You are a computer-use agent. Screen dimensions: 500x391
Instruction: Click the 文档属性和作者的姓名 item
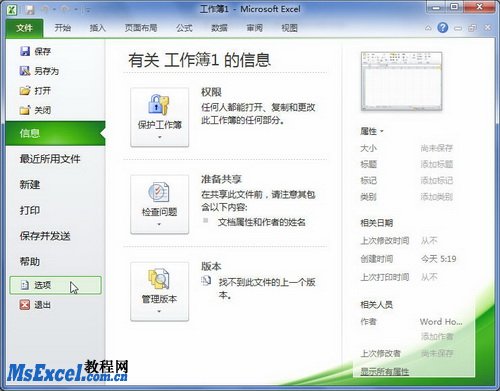point(262,222)
